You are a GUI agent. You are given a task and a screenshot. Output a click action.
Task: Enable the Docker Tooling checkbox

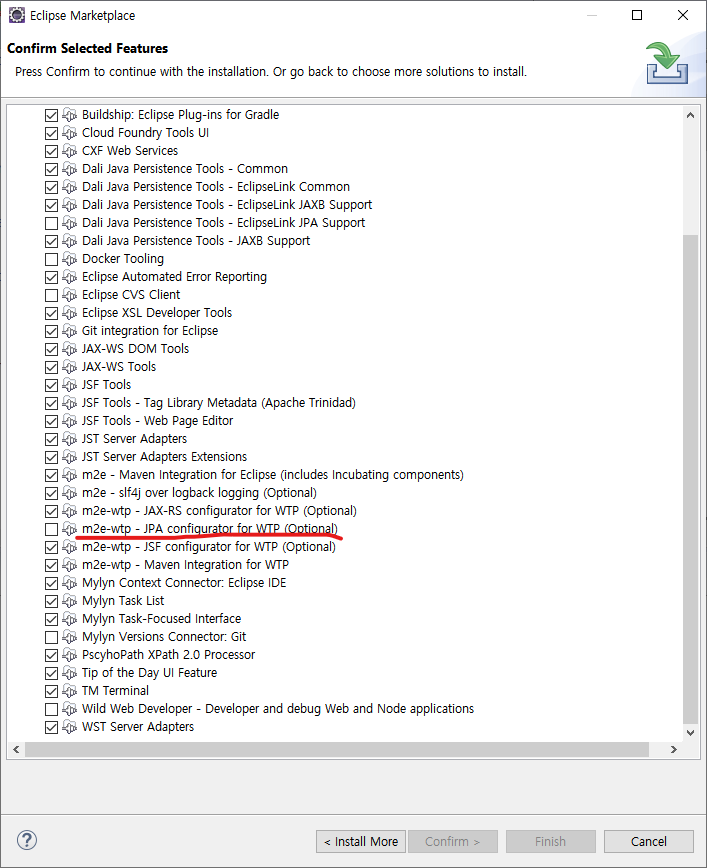[x=51, y=259]
